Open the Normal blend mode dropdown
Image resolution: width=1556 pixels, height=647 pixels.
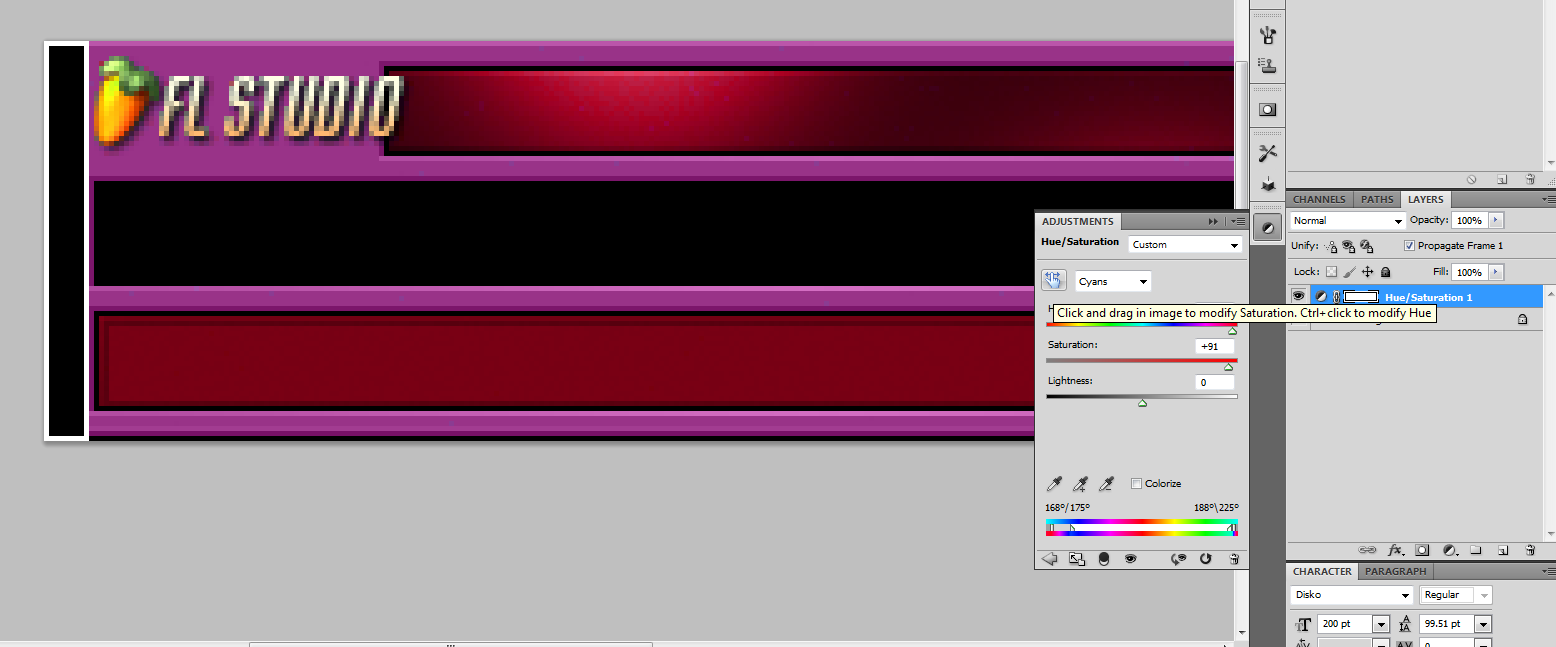pos(1347,221)
